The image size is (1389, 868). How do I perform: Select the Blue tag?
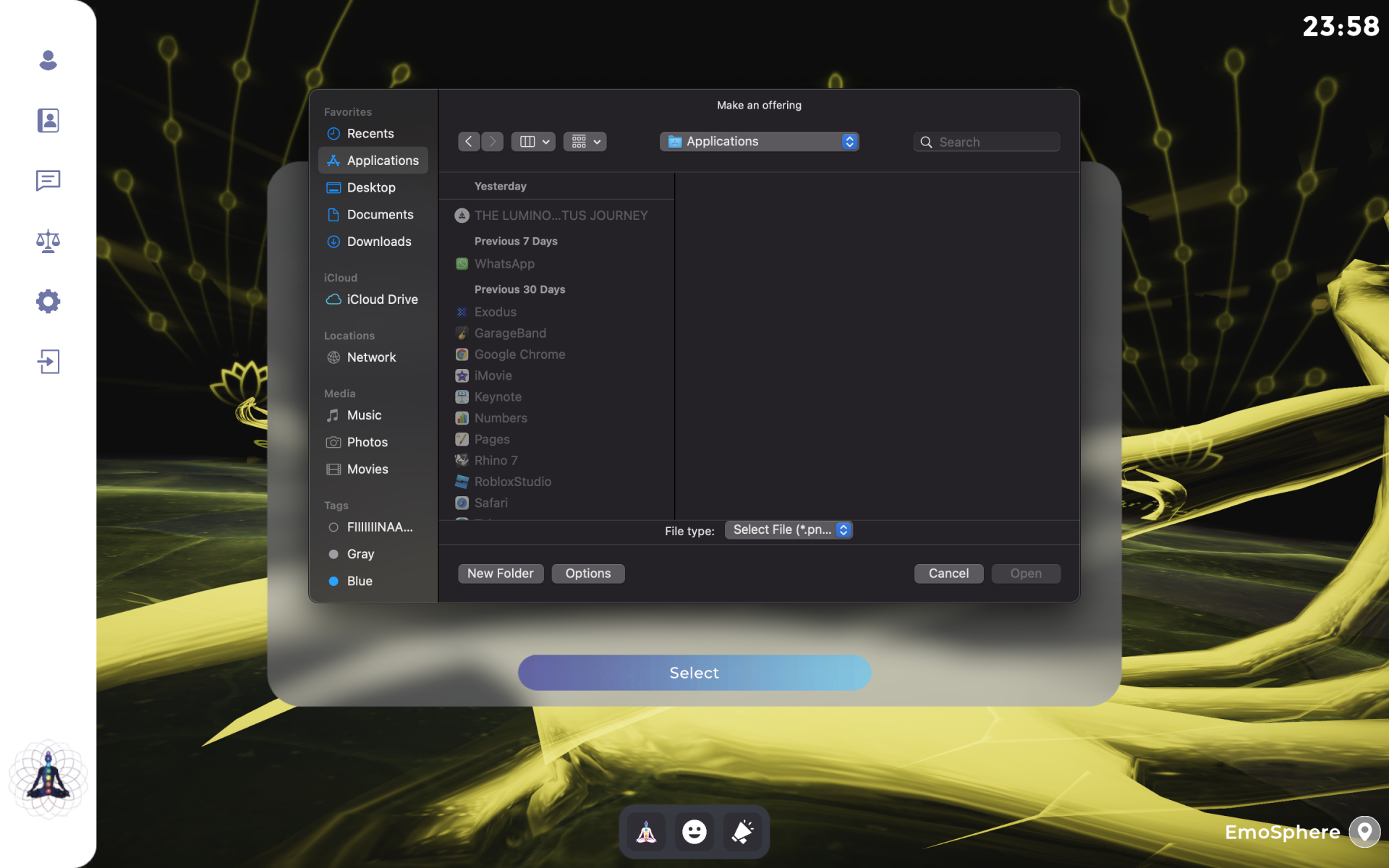pos(373,582)
